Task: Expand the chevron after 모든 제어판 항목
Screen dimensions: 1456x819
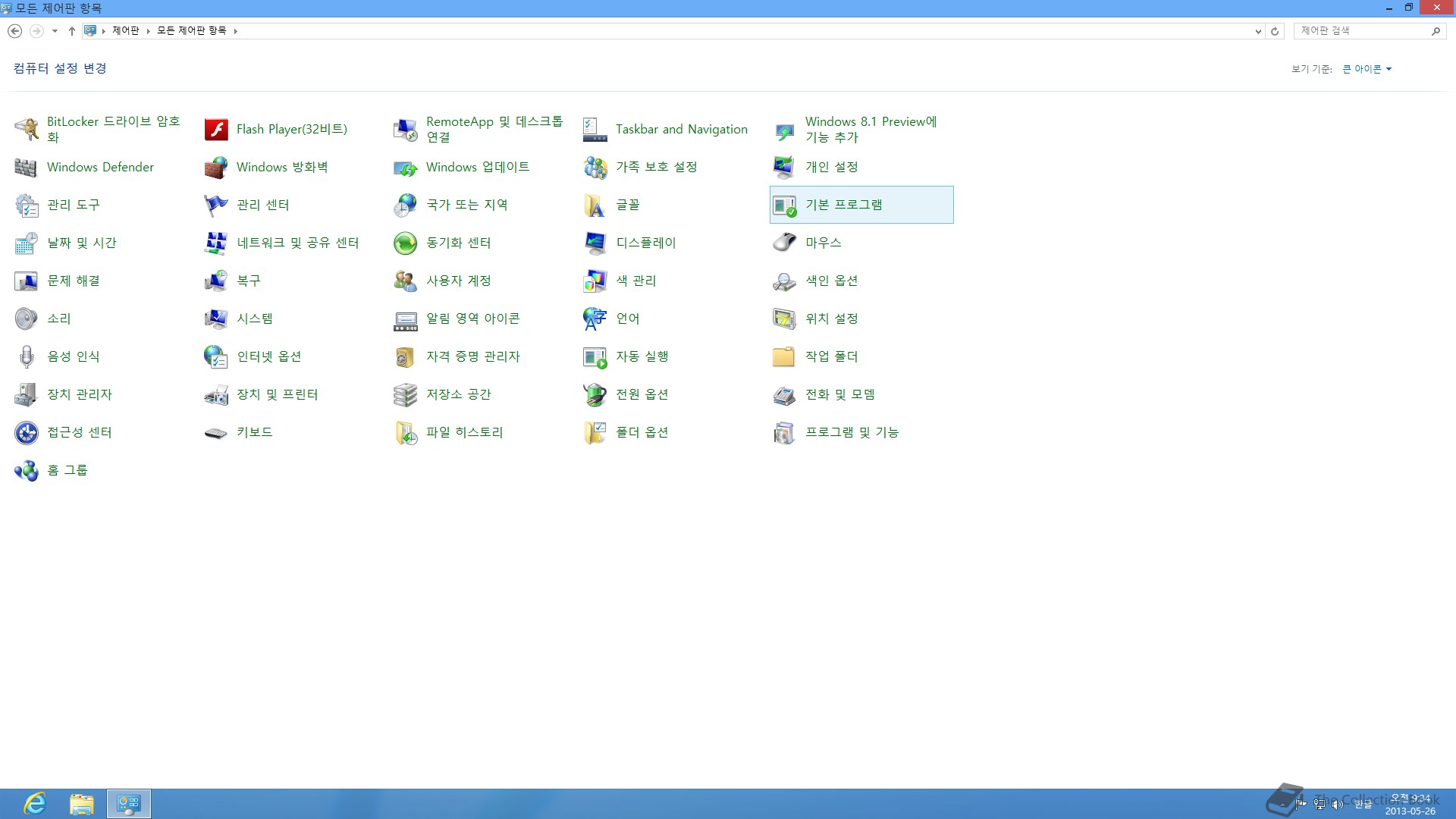Action: (236, 31)
